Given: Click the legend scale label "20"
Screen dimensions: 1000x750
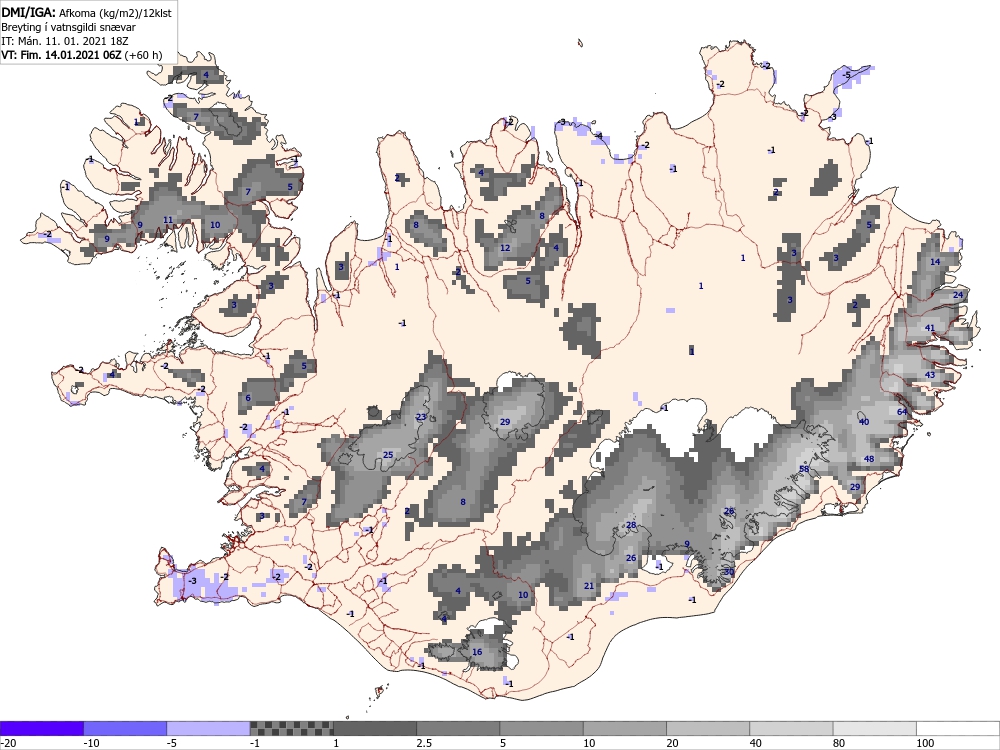Looking at the screenshot, I should coord(672,743).
